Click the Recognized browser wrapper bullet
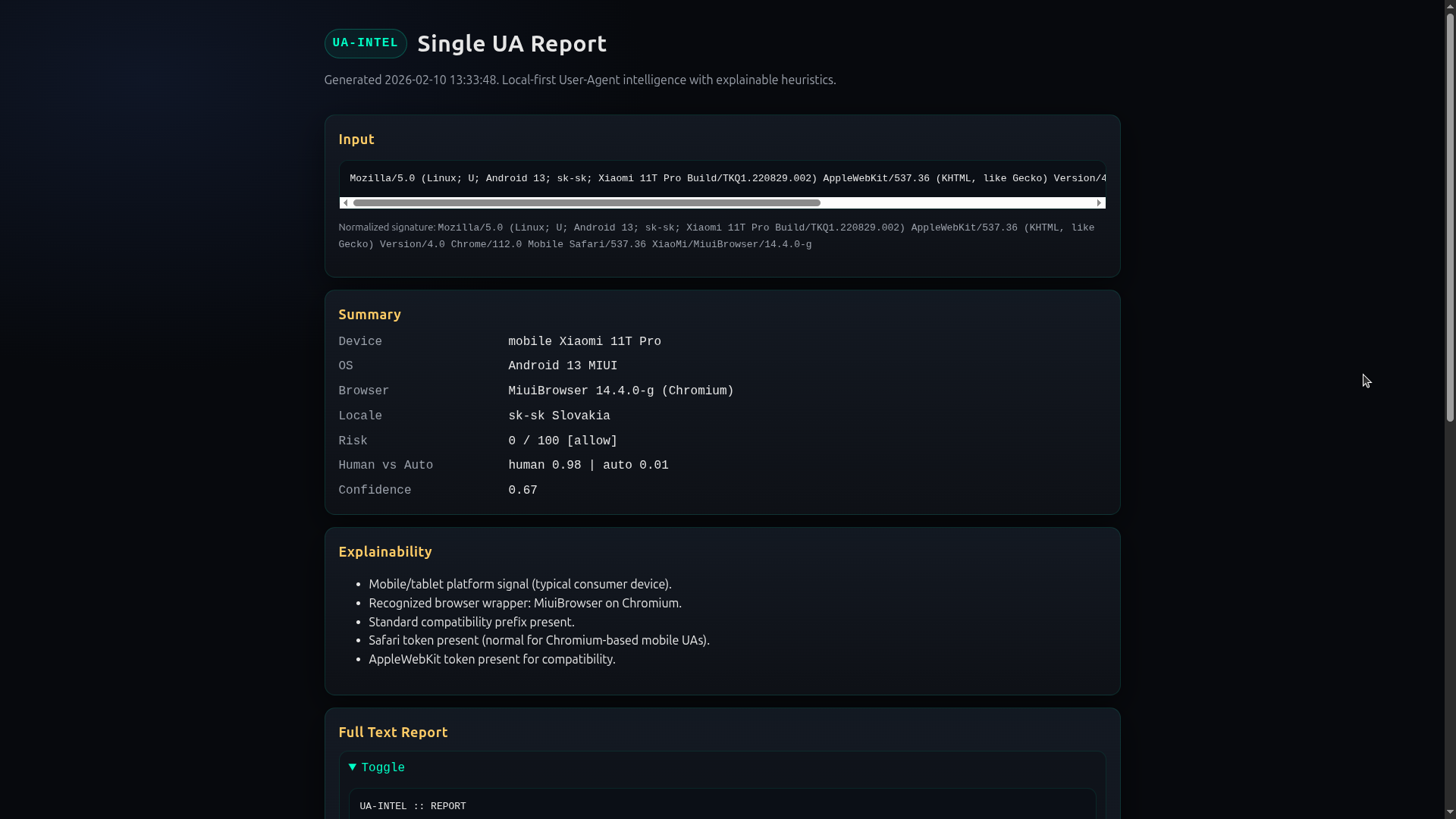The image size is (1456, 819). 525,604
